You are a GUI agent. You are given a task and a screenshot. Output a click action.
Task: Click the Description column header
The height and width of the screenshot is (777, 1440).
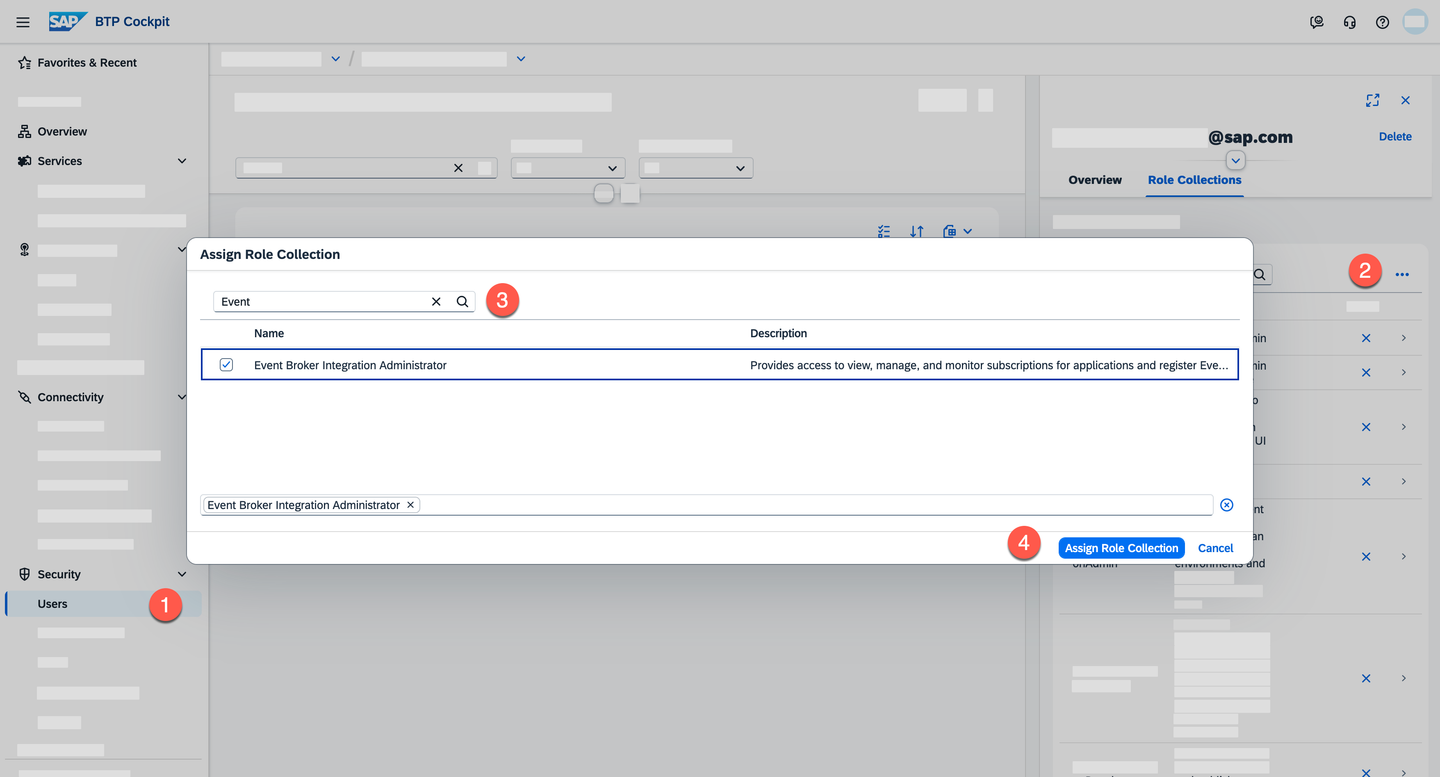coord(779,333)
